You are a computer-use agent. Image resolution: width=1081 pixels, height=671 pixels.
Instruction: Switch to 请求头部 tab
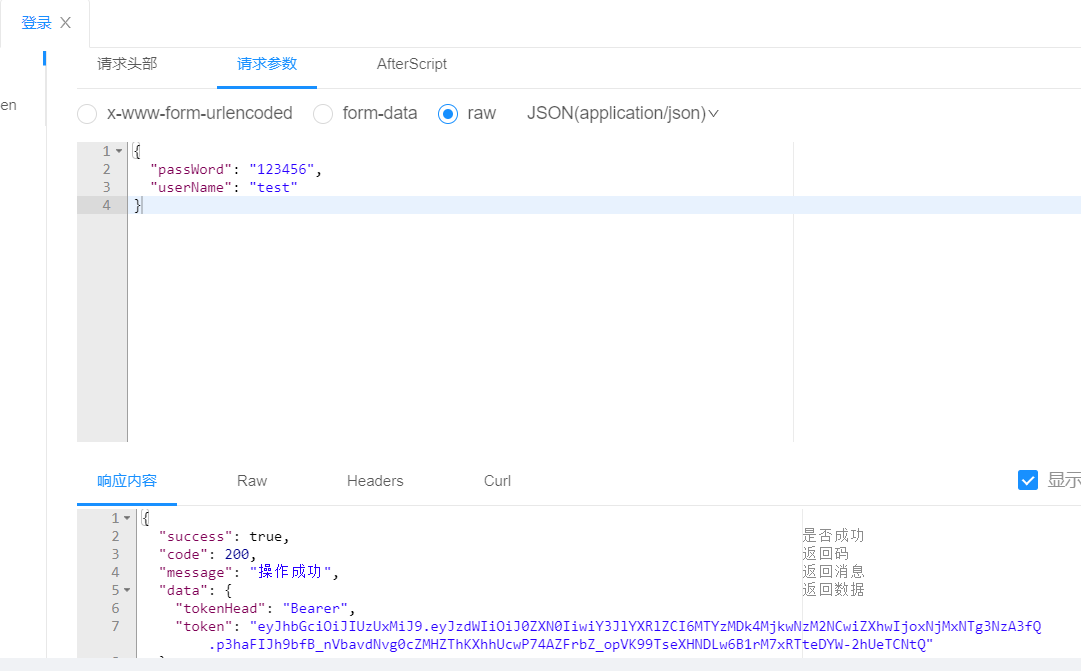(127, 64)
